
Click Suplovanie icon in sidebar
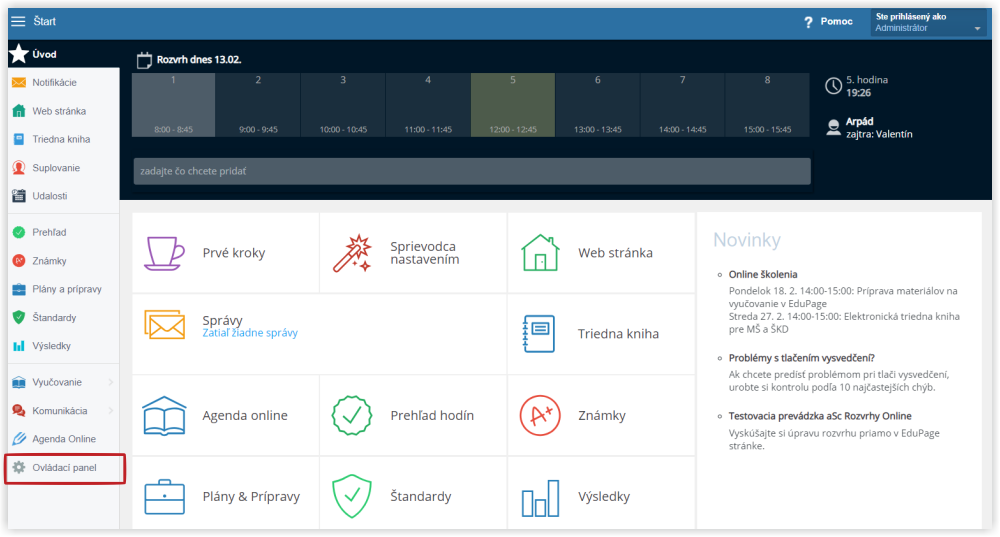tap(19, 168)
